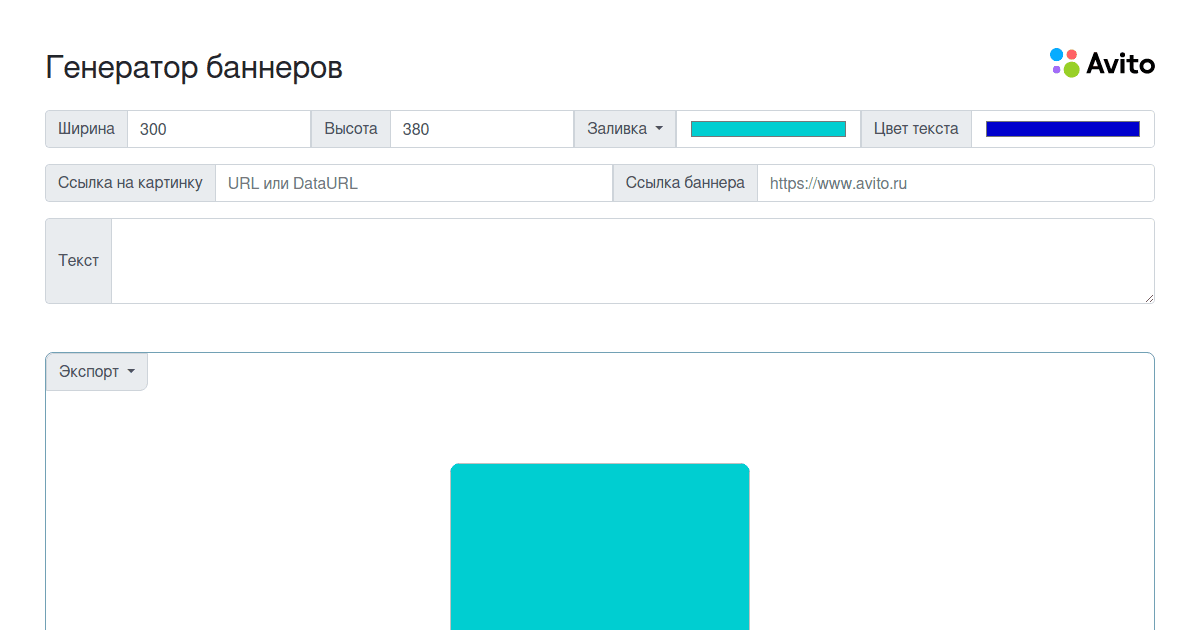Click the textarea resize handle
The width and height of the screenshot is (1200, 630).
click(1150, 300)
